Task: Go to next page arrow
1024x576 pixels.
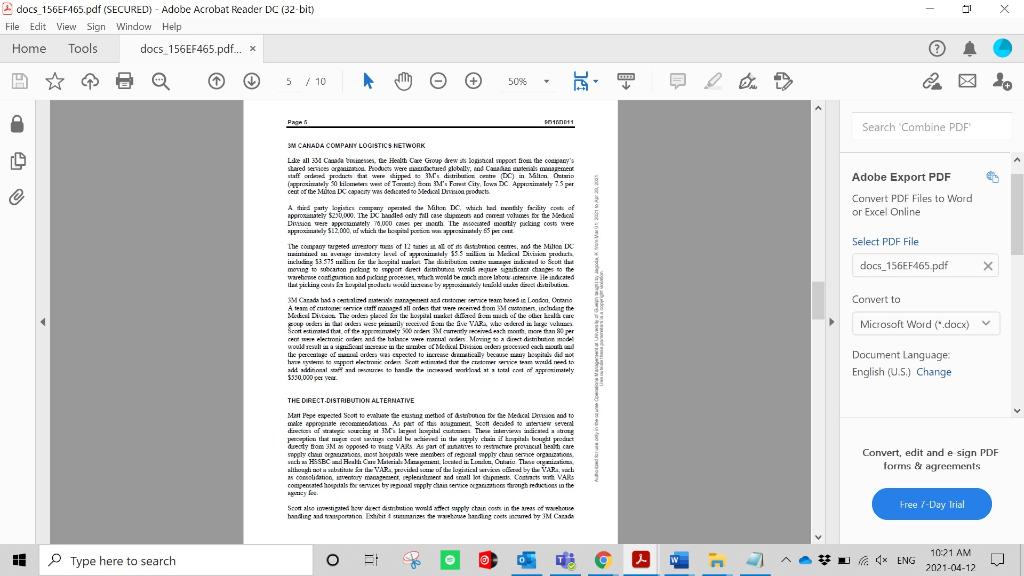Action: point(251,81)
